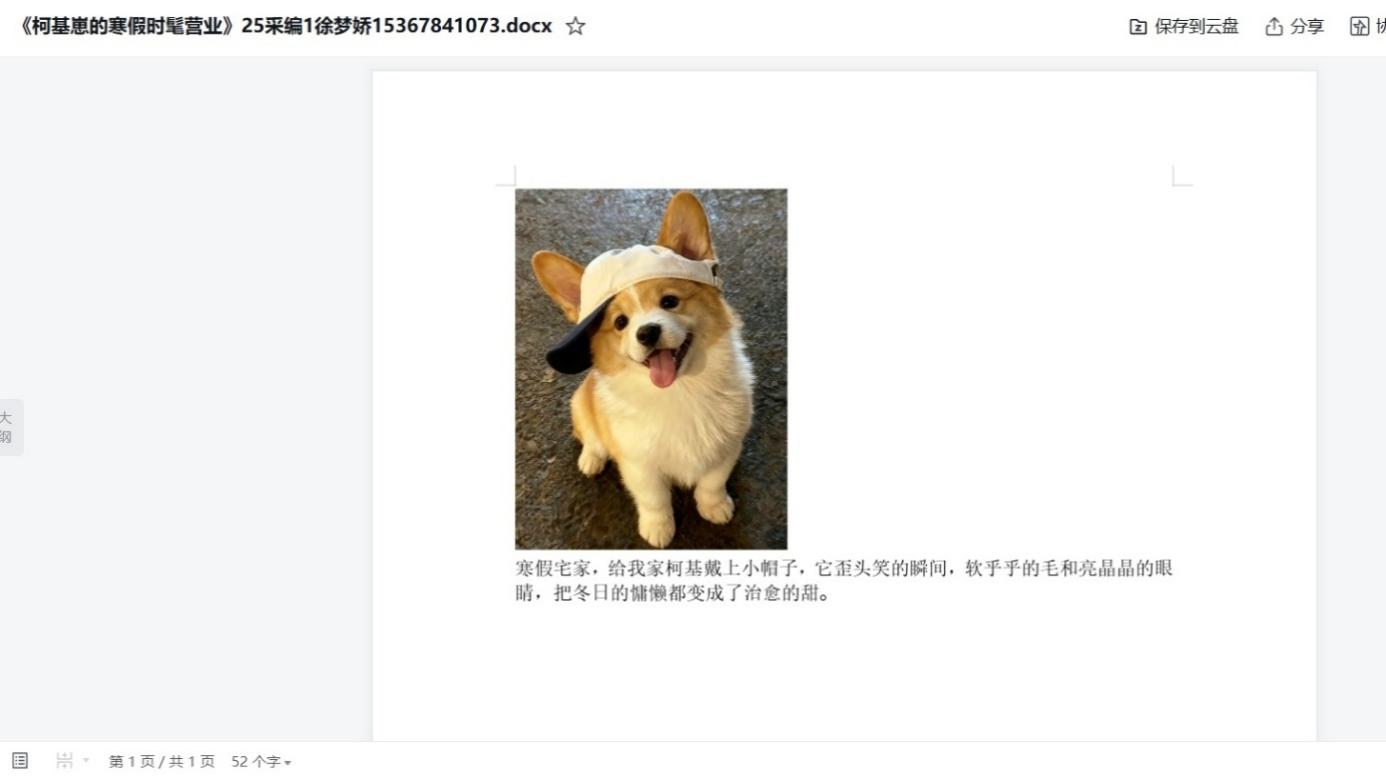
Task: Click the 分享 upload arrow icon
Action: pos(1274,27)
